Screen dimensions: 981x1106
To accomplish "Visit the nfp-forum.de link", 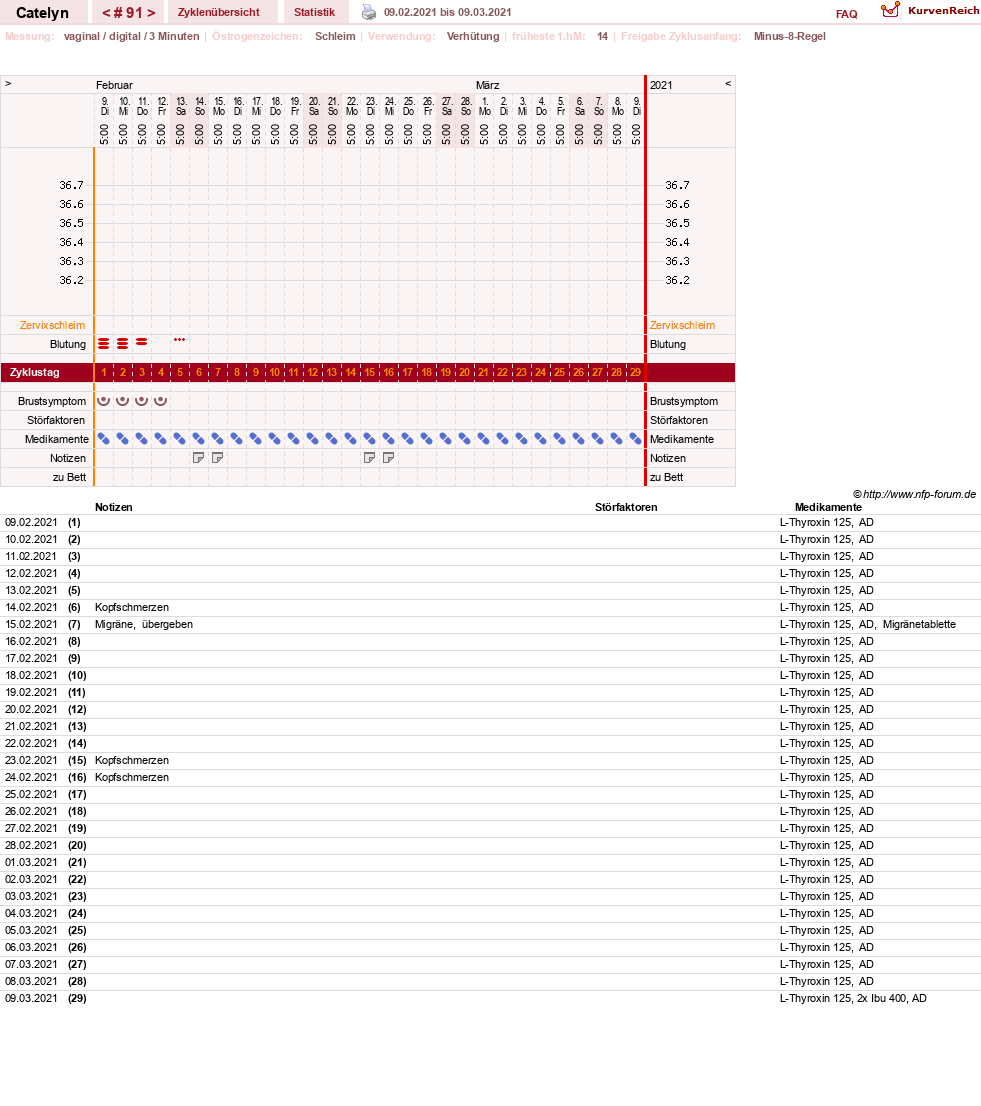I will tap(919, 494).
